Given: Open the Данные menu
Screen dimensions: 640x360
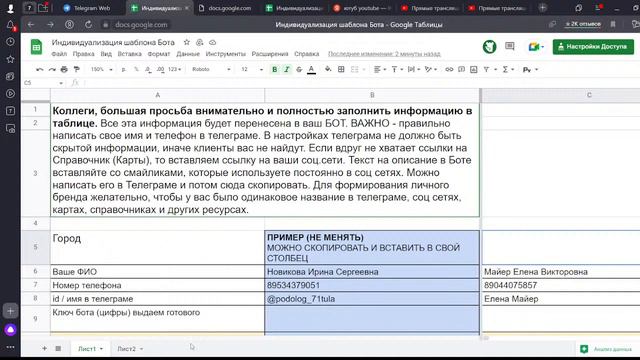Looking at the screenshot, I should click(188, 54).
